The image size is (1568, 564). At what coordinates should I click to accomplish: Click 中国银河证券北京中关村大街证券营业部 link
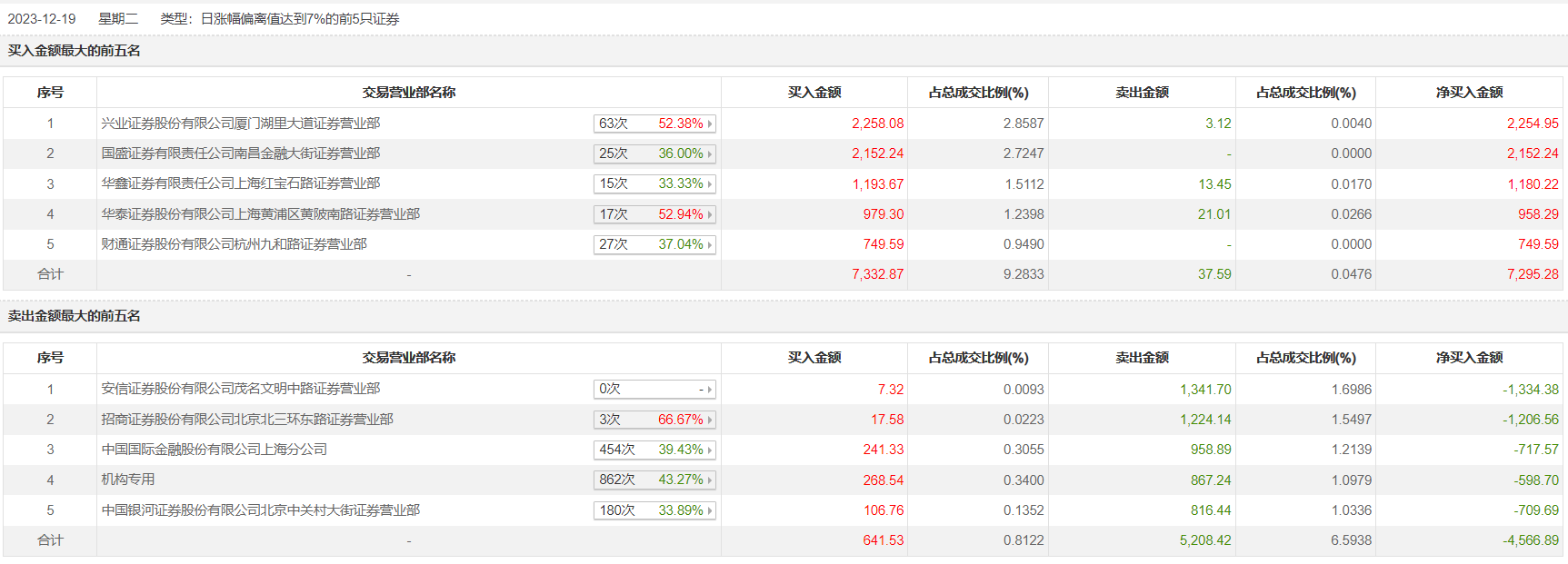261,510
